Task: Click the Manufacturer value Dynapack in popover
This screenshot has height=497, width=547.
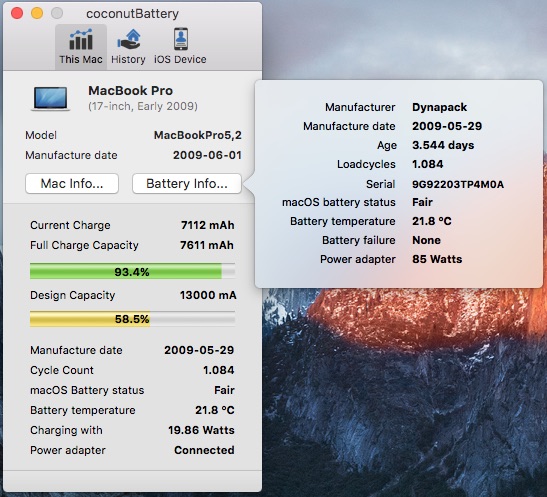Action: click(440, 107)
